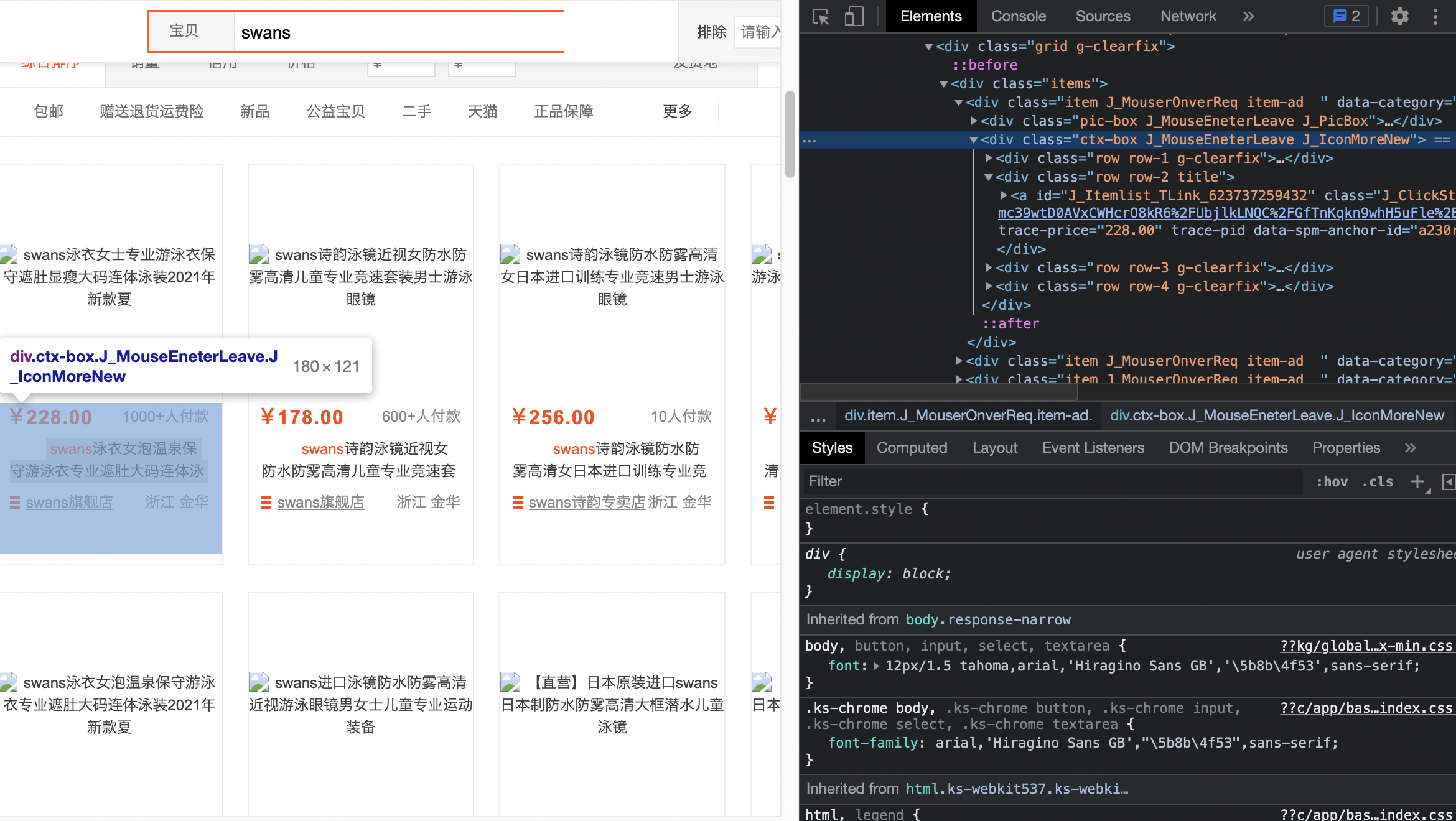1456x821 pixels.
Task: Filter by 赠送退货运费险
Action: coord(152,111)
